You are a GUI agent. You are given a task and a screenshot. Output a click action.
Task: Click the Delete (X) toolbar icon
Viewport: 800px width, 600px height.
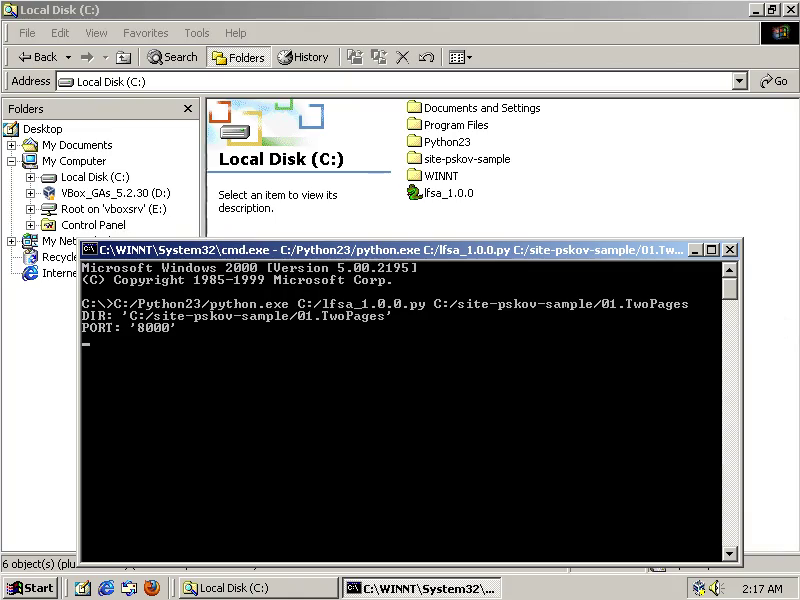point(403,57)
